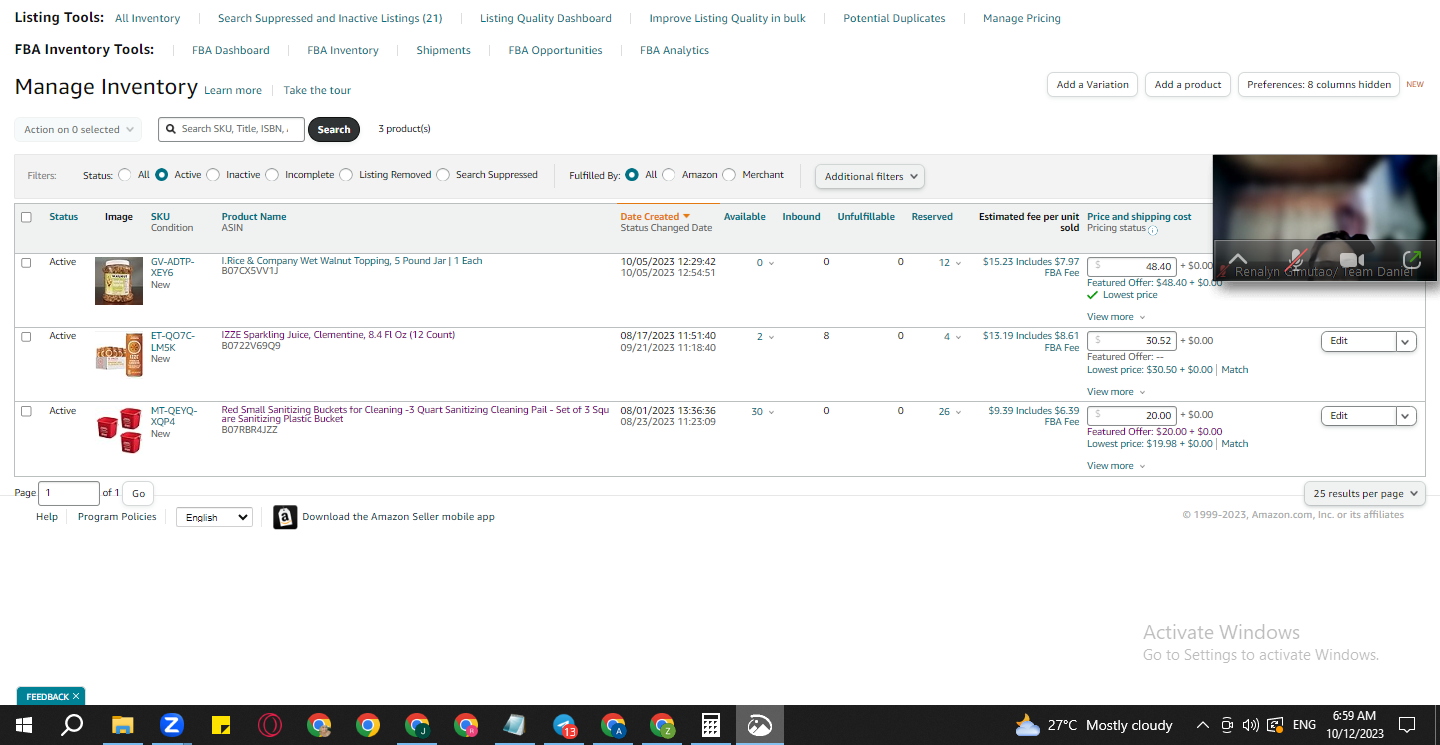Click the green share-screen icon in the meeting overlay
Viewport: 1440px width, 745px height.
pos(1412,258)
